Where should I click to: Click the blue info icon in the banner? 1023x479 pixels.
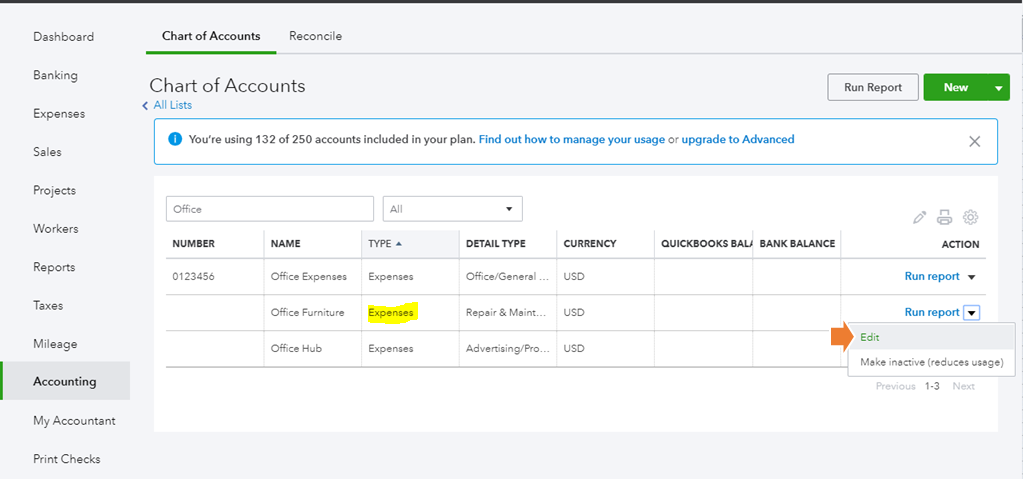point(175,139)
